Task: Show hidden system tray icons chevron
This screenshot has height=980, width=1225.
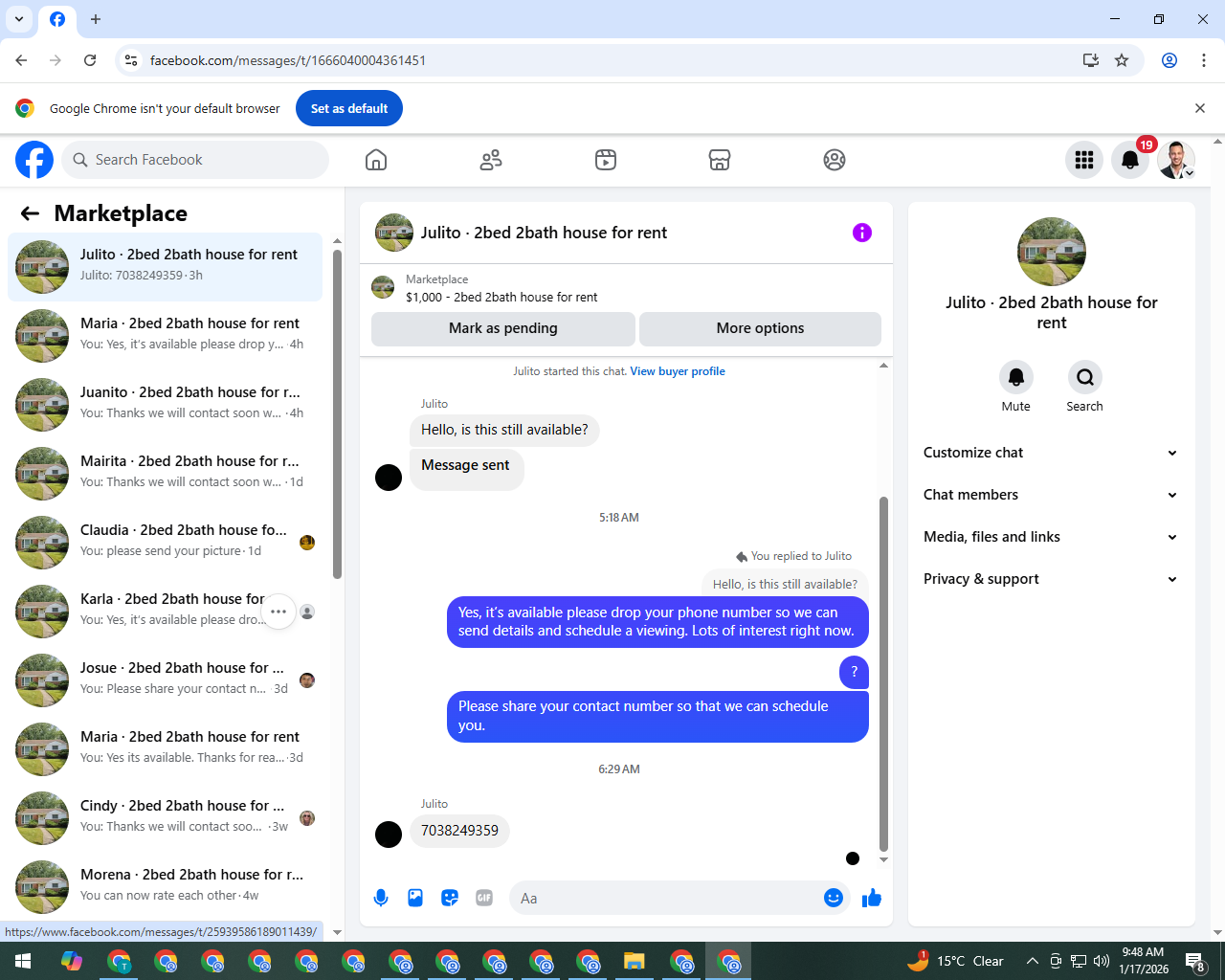Action: (1032, 961)
